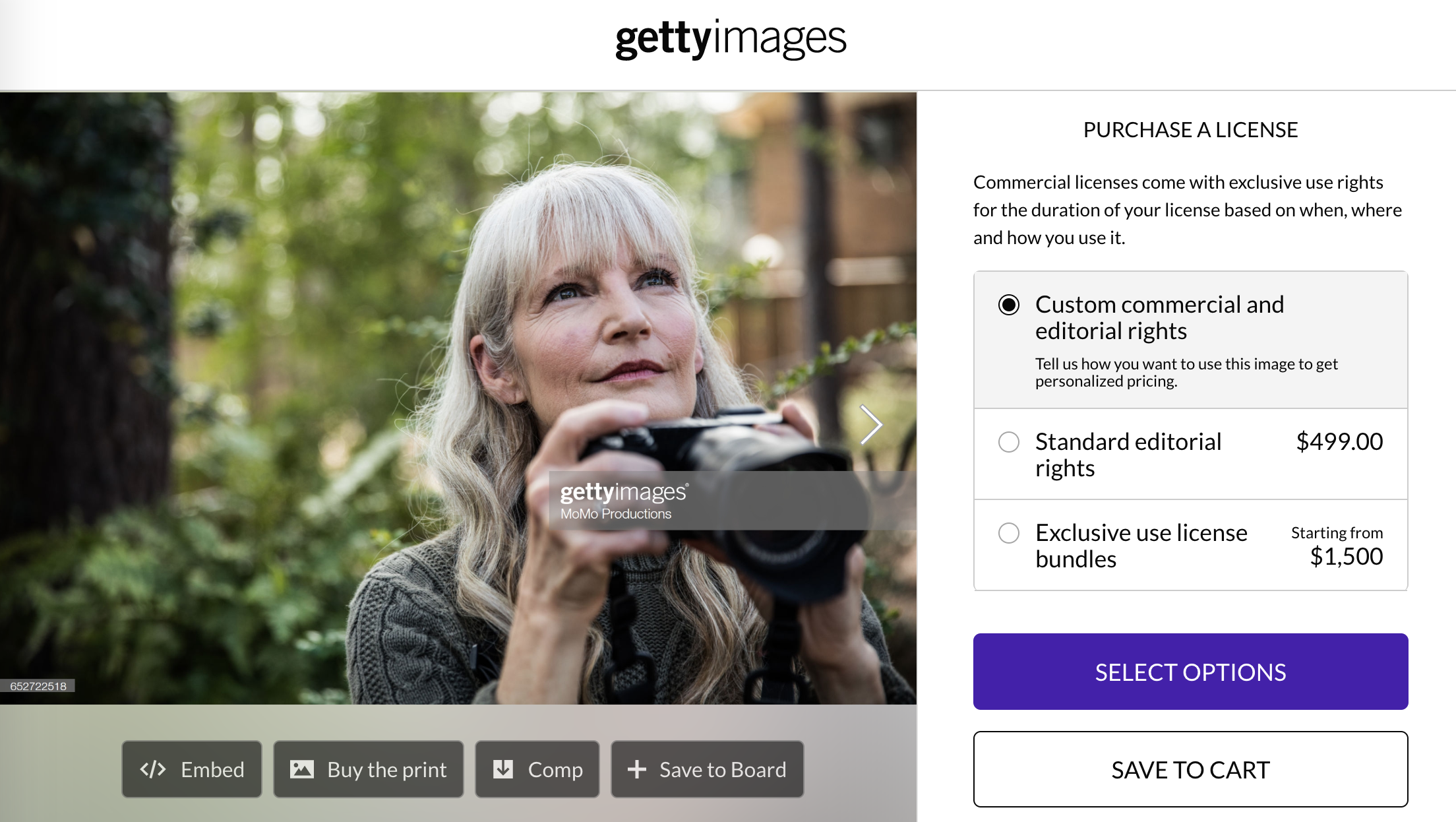Click the photographer credit MoMo Productions link

tap(617, 513)
